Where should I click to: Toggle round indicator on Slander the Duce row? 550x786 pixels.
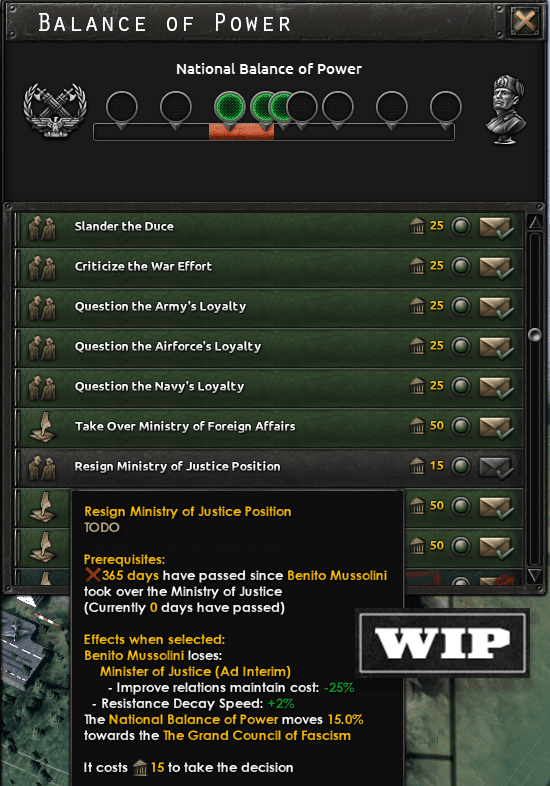pos(461,227)
